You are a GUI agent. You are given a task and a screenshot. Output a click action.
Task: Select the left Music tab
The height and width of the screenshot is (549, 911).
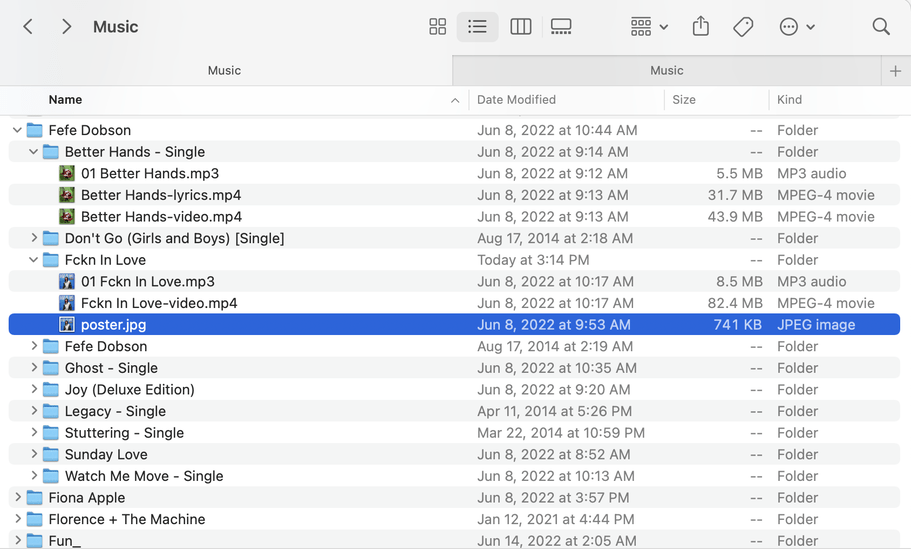225,70
